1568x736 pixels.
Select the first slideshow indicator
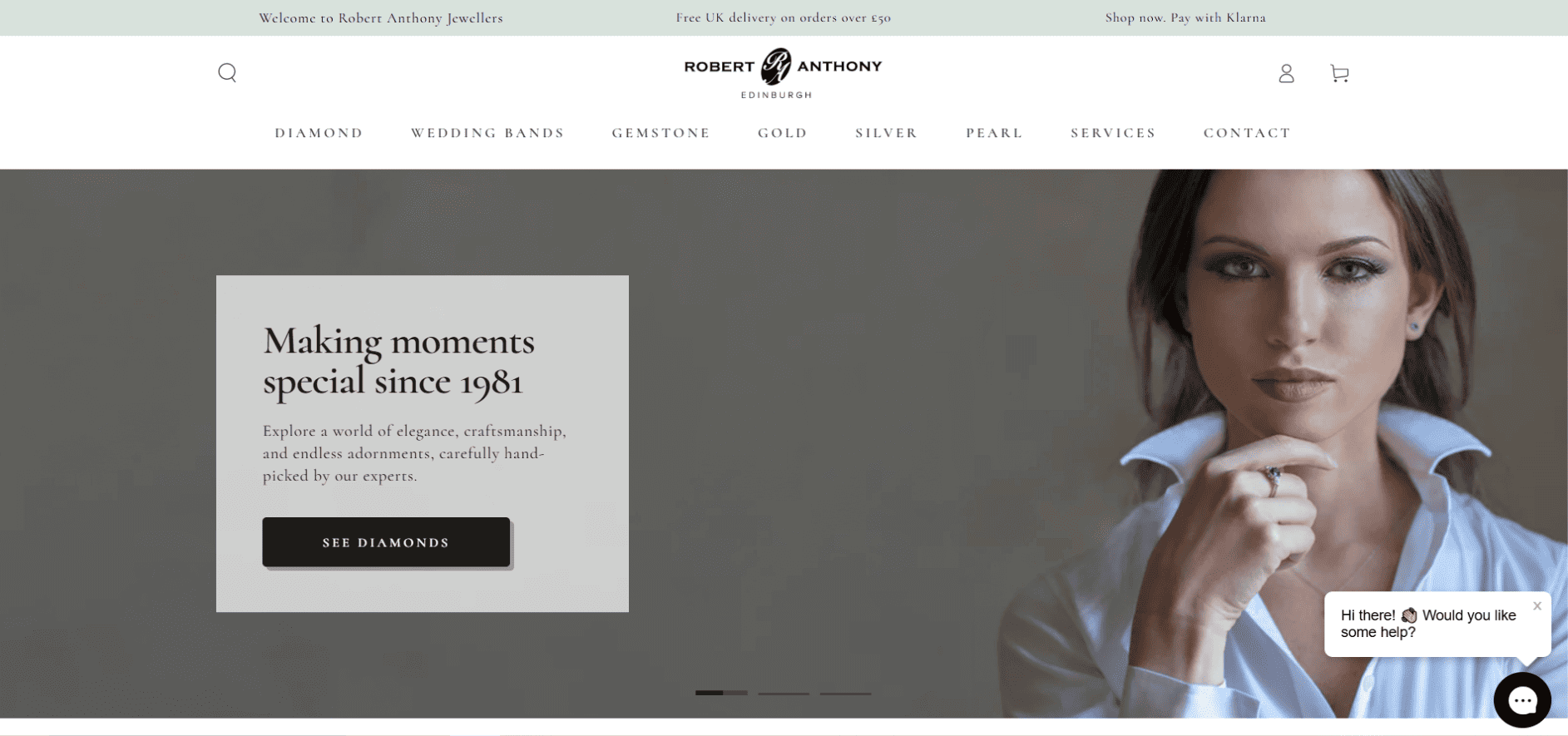721,693
